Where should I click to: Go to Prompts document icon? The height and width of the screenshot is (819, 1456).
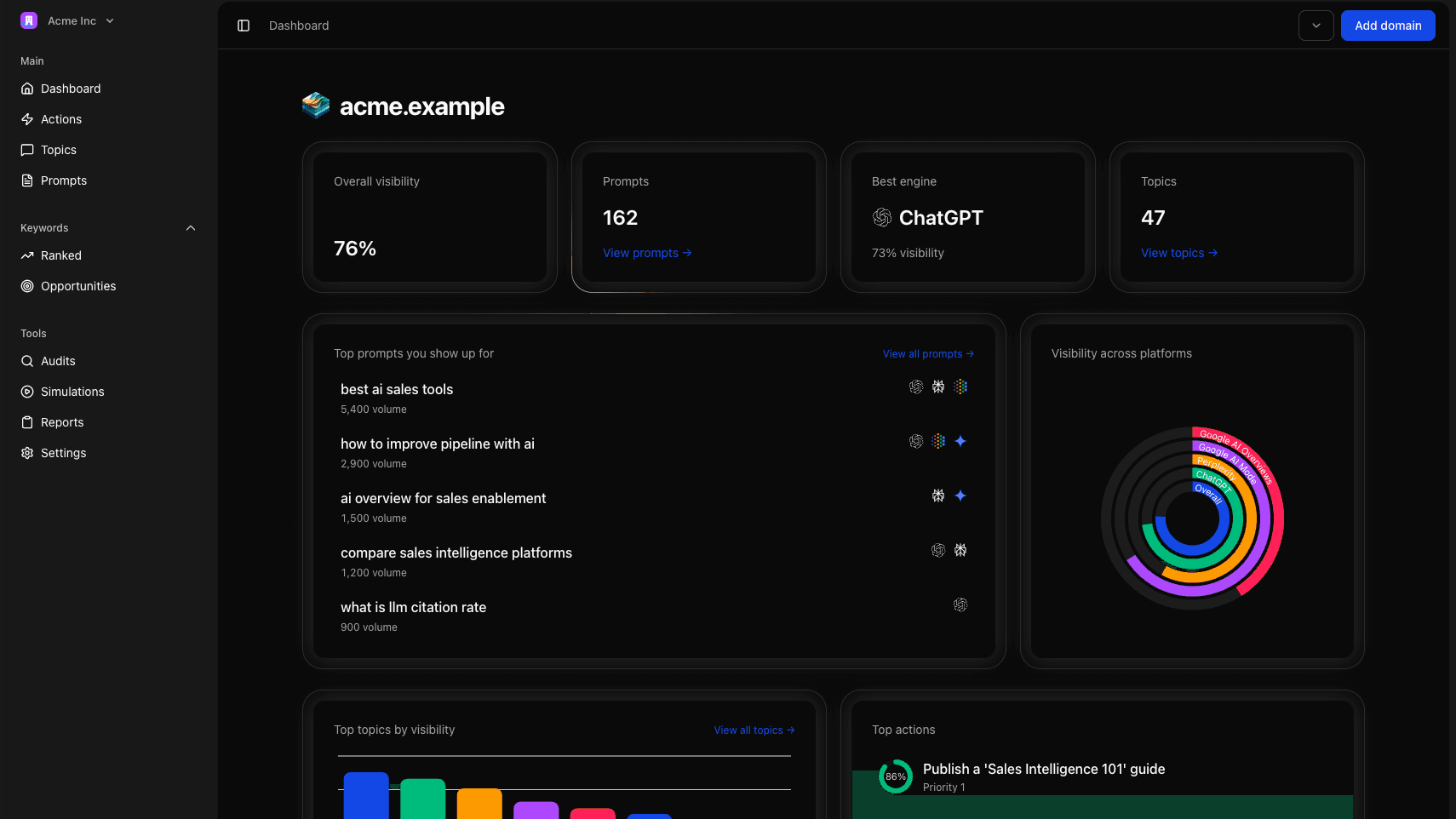click(27, 180)
